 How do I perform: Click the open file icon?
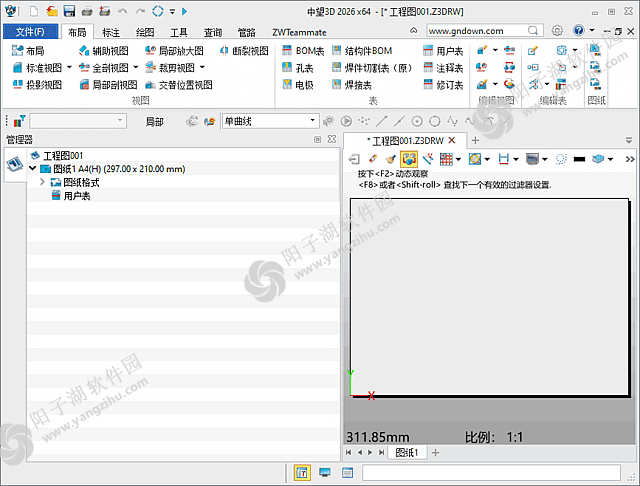(x=51, y=11)
